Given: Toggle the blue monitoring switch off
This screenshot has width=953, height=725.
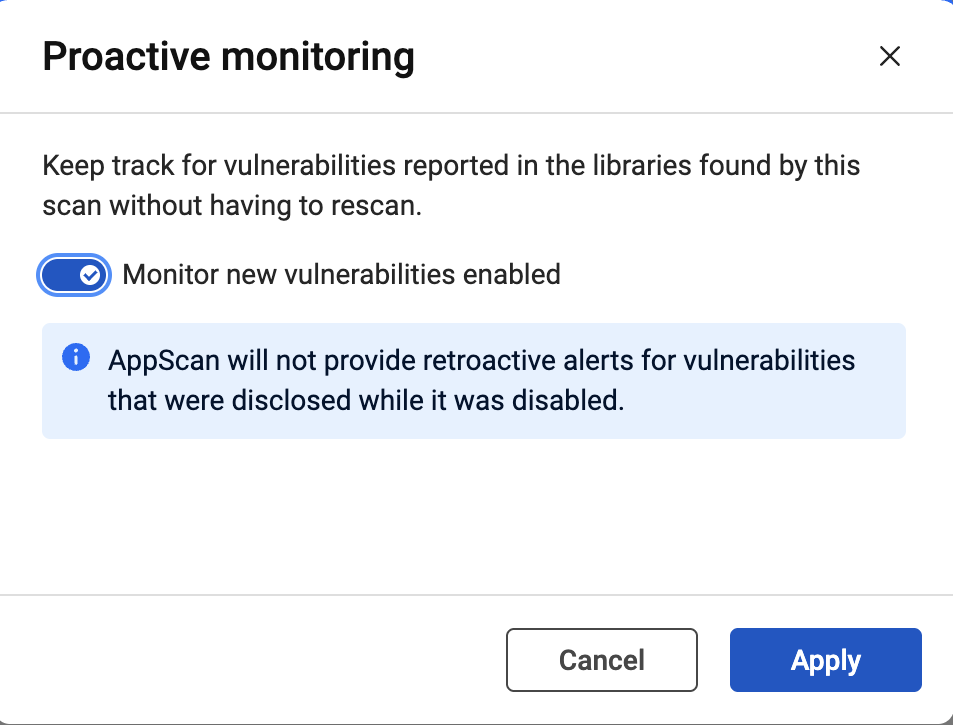Looking at the screenshot, I should coord(74,275).
